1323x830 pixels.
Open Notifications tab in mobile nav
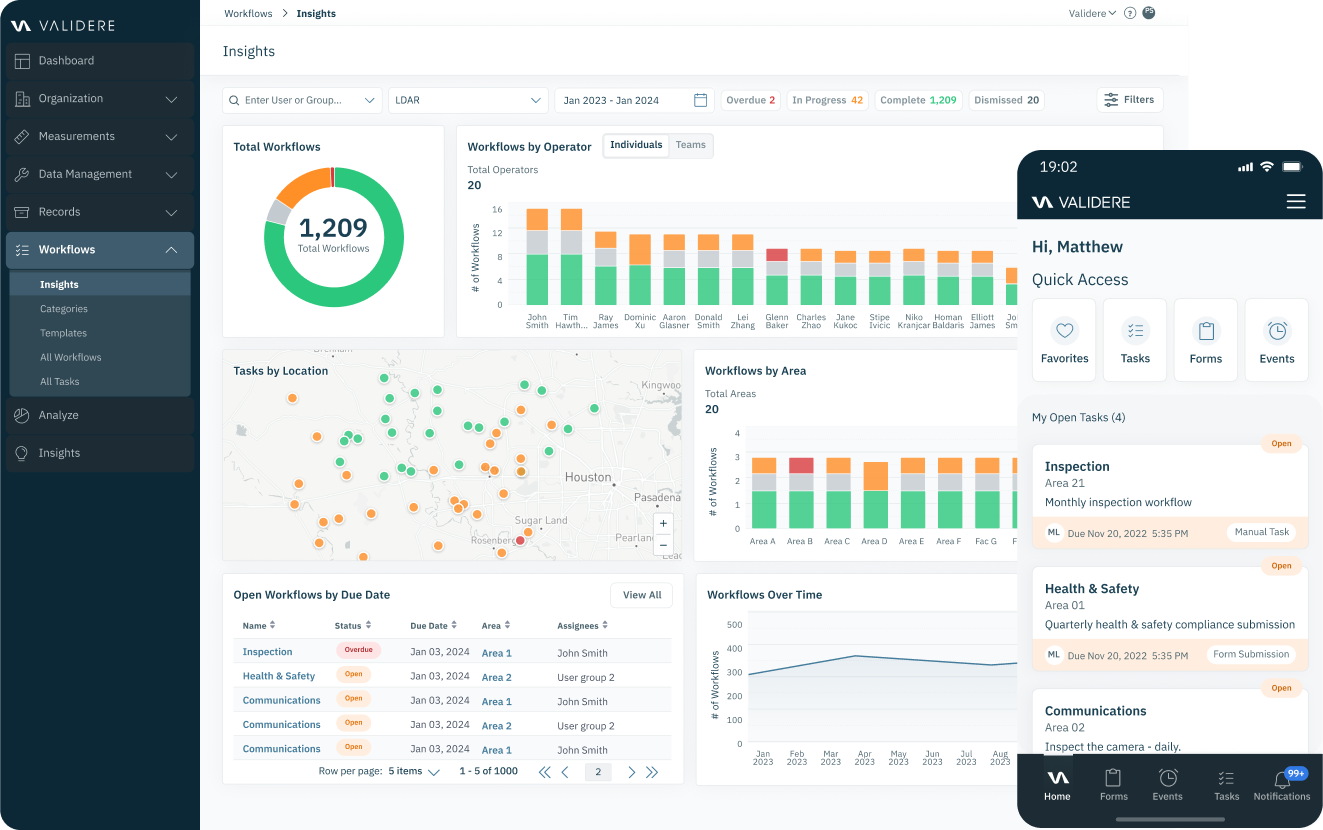click(x=1282, y=785)
